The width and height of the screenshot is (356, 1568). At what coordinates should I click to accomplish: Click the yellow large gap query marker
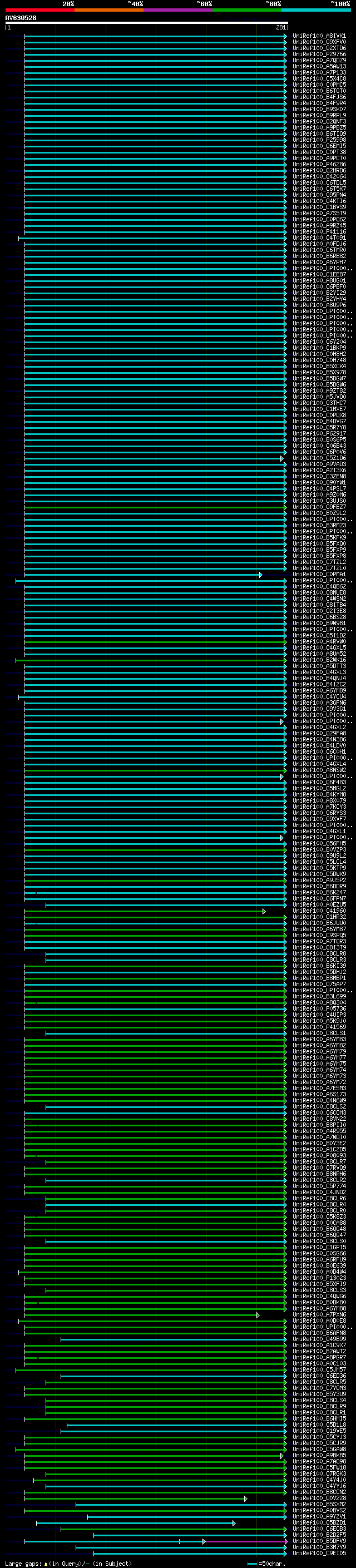click(x=46, y=1563)
